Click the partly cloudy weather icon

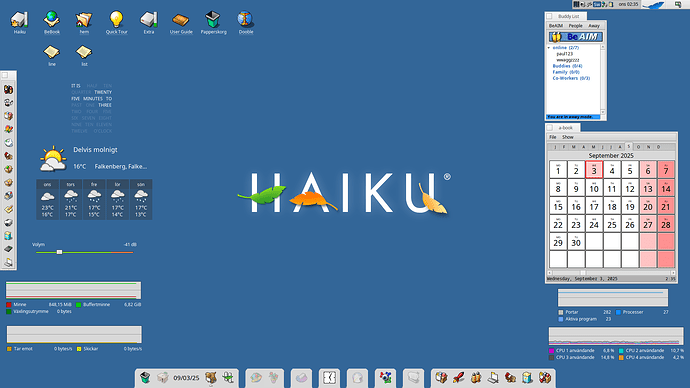coord(53,158)
